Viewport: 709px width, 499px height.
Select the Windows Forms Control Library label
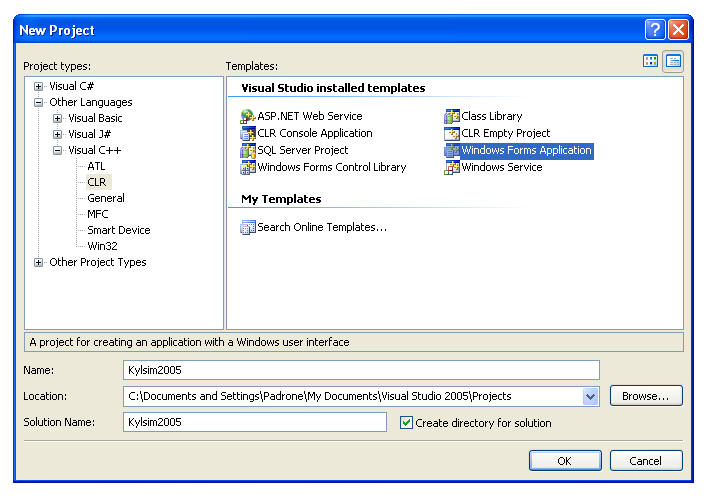[x=332, y=168]
